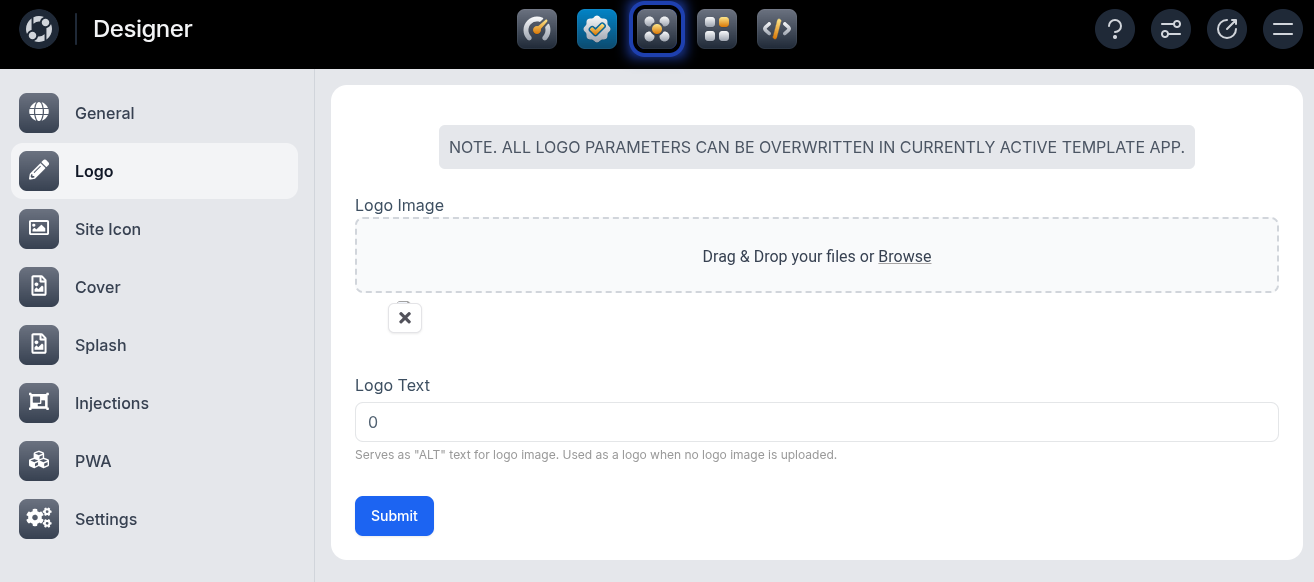Navigate to the PWA section
This screenshot has width=1314, height=582.
tap(93, 461)
